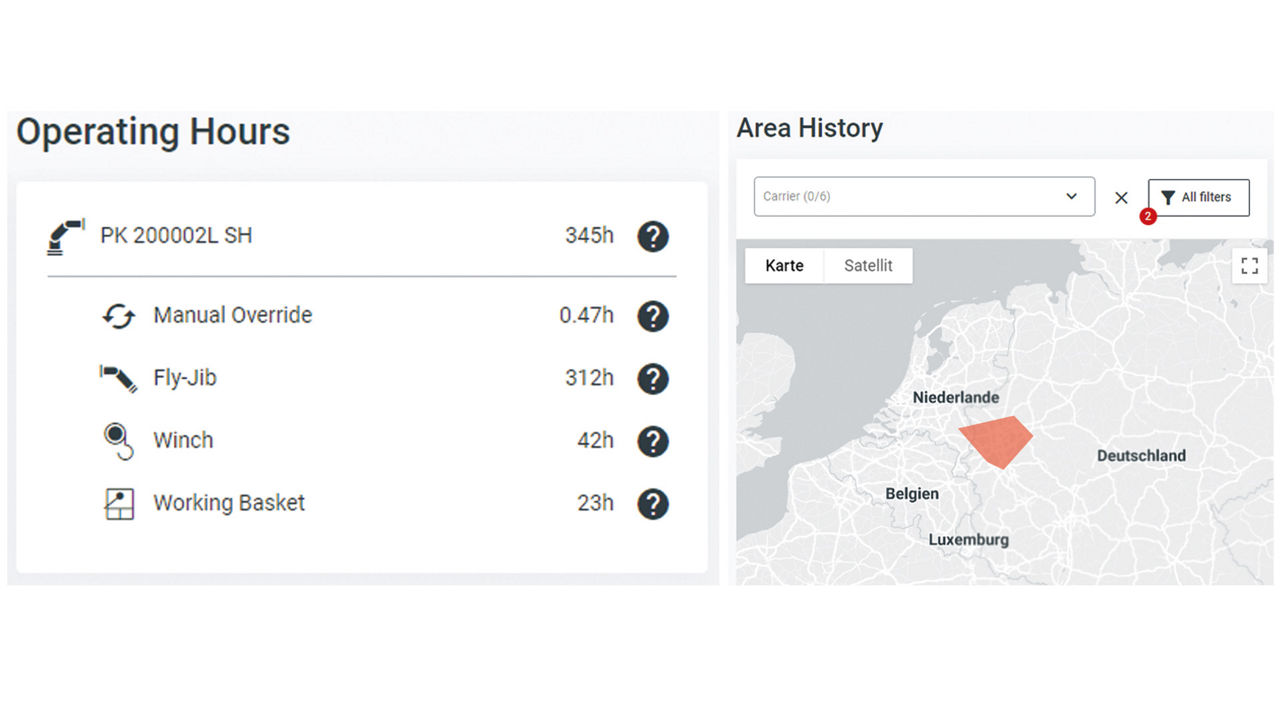Click the Working Basket icon

(118, 503)
